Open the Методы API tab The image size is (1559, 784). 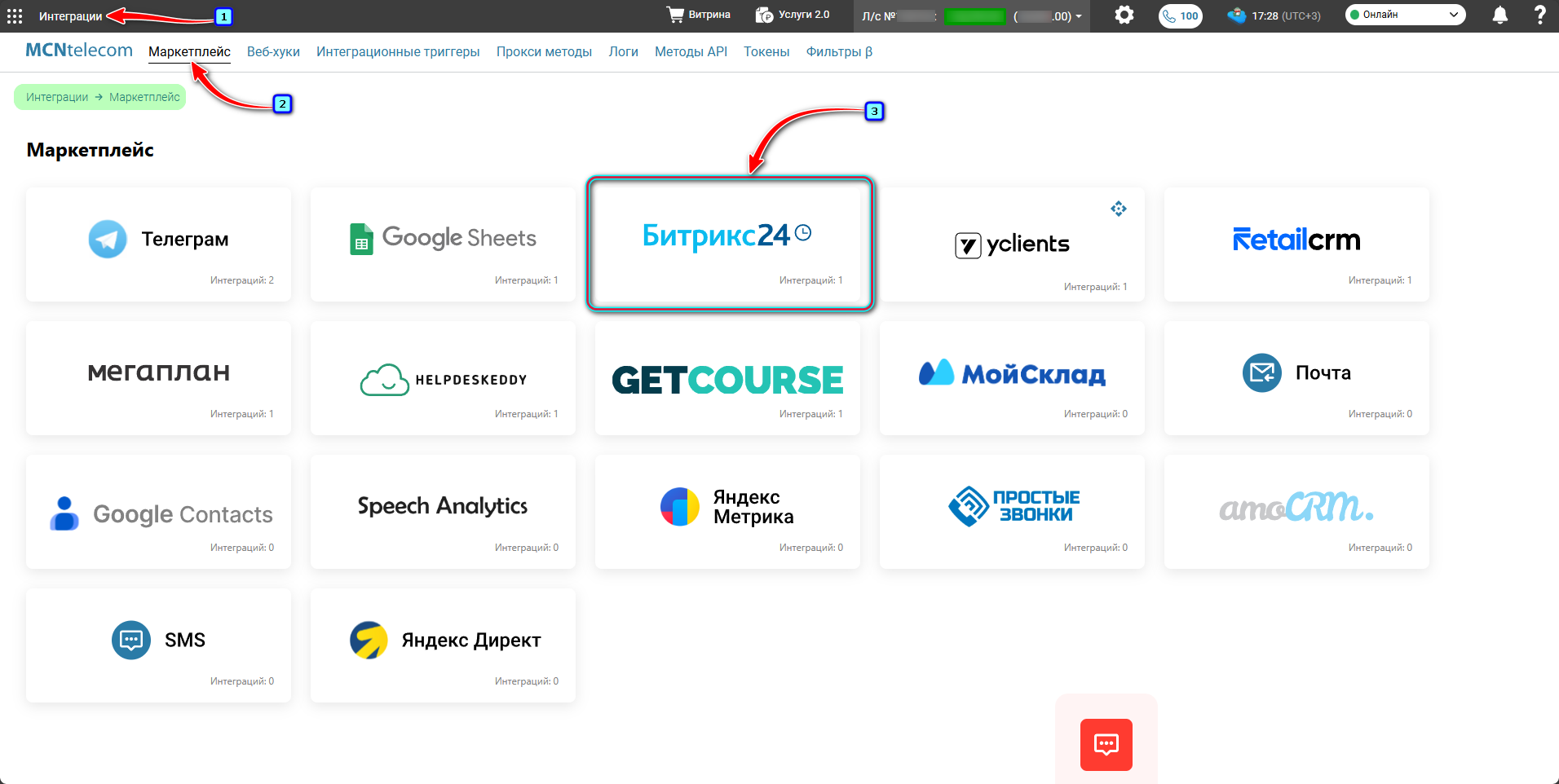pos(691,51)
